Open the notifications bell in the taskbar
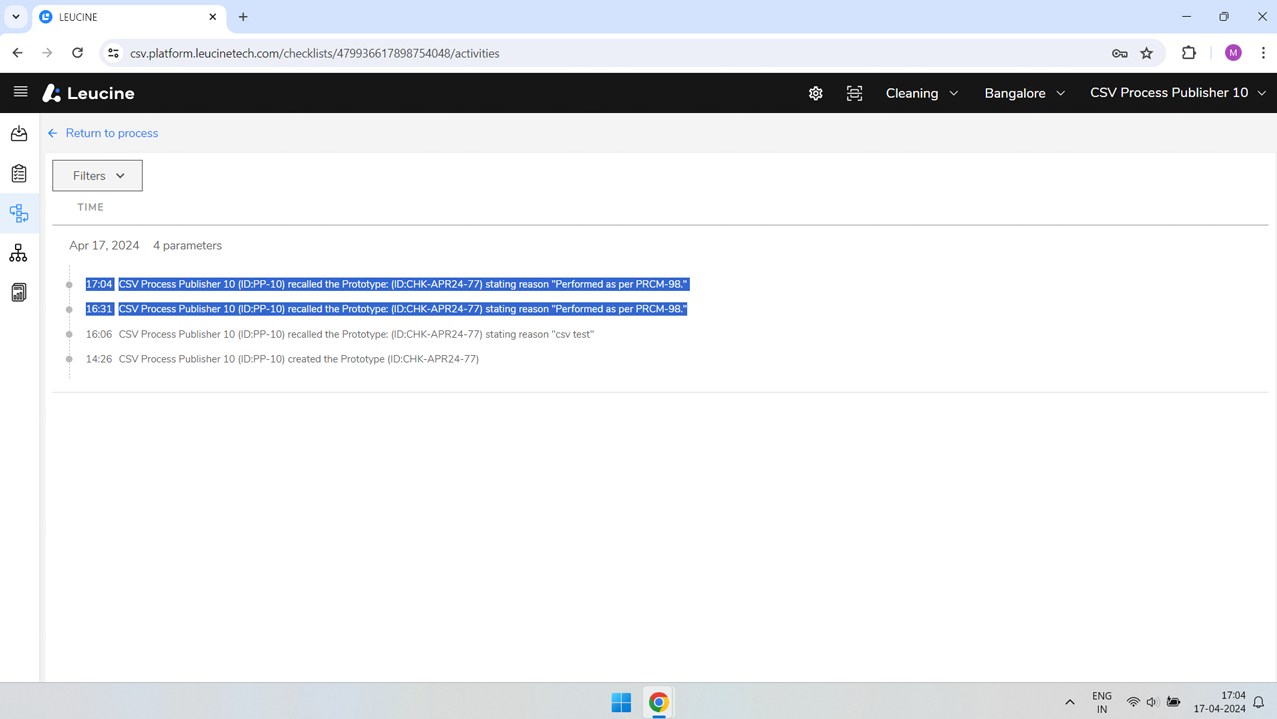The width and height of the screenshot is (1277, 719). coord(1259,702)
